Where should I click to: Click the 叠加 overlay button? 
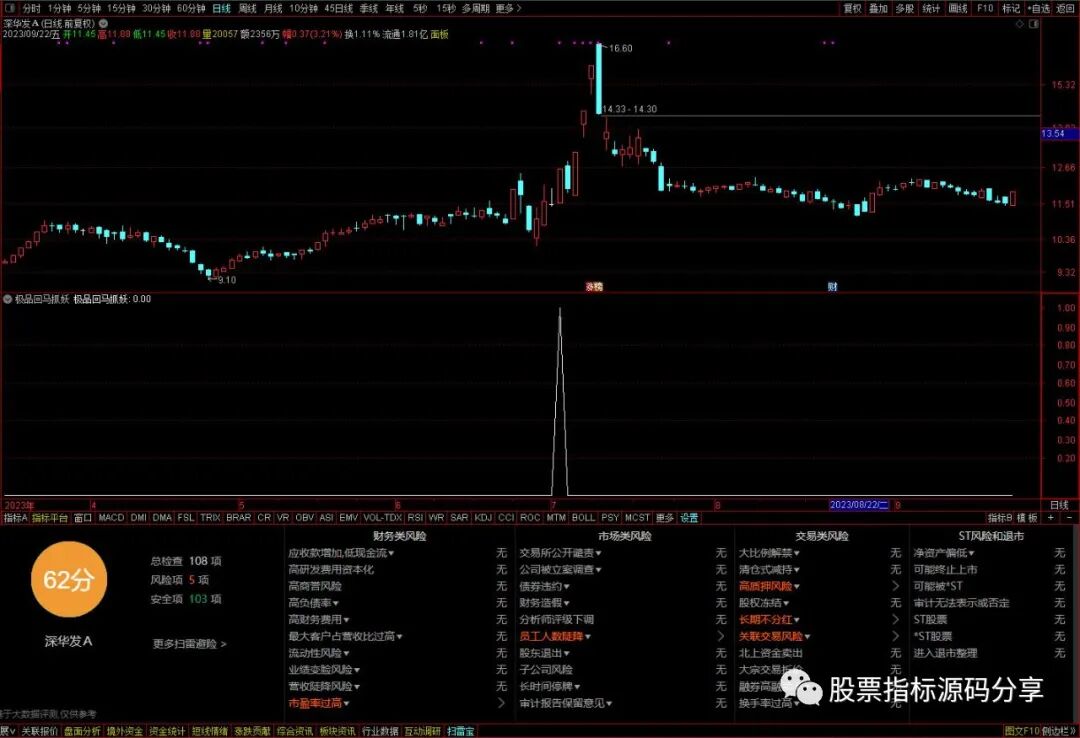(878, 8)
